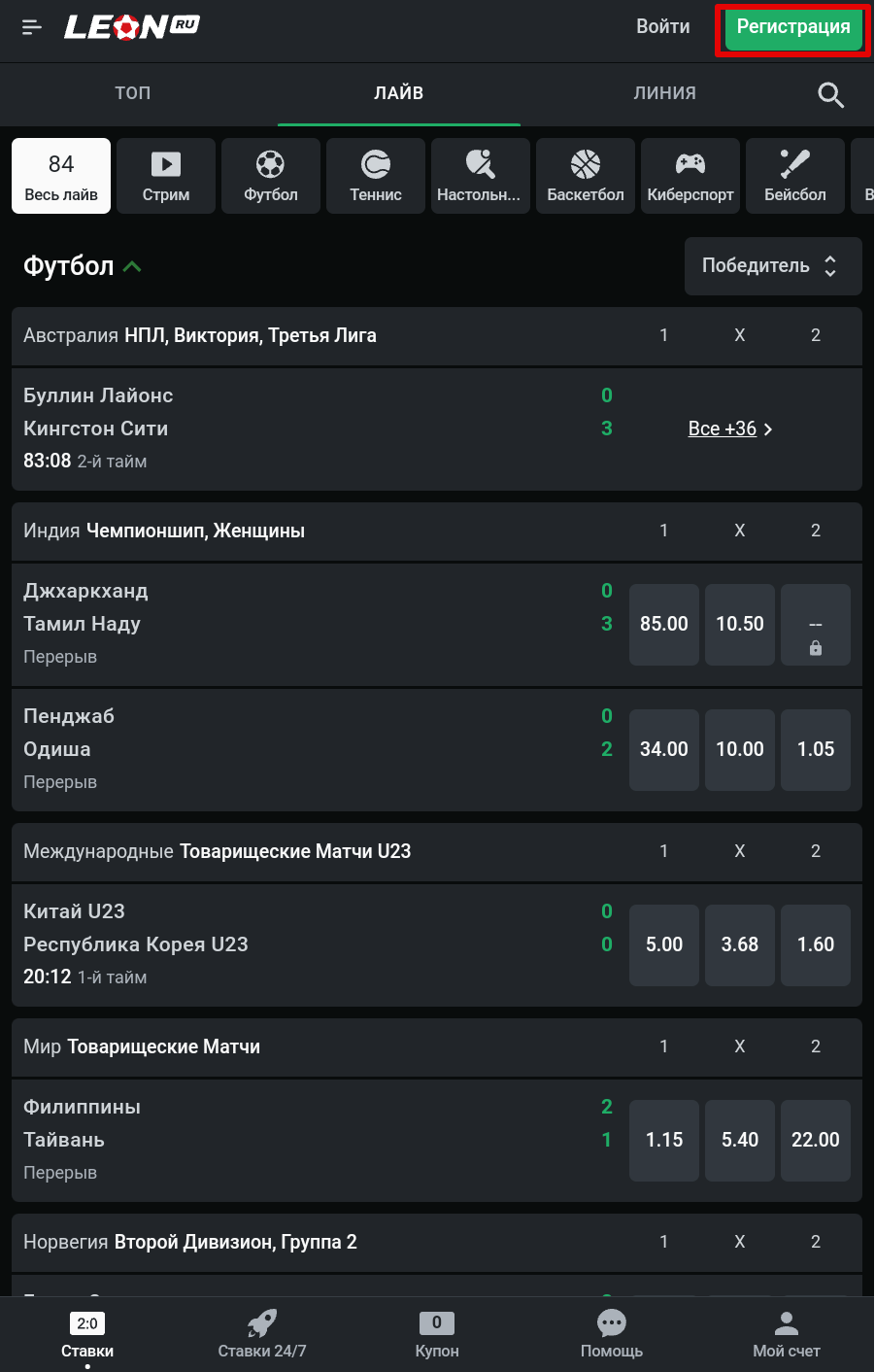The width and height of the screenshot is (875, 1372).
Task: Switch to the ТОП tab
Action: [x=133, y=93]
